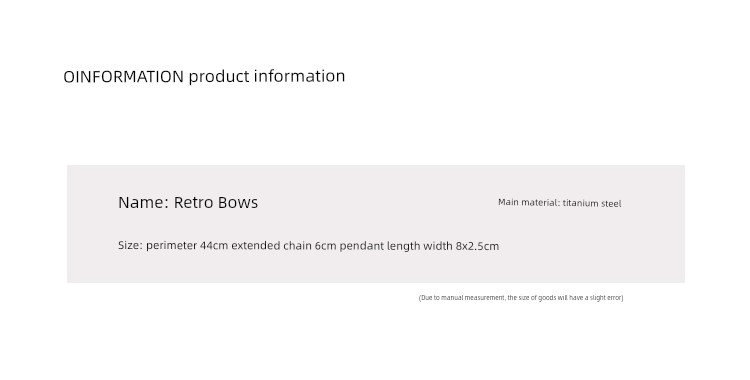Click the '44cm' perimeter value
Image resolution: width=750 pixels, height=380 pixels.
[x=214, y=246]
